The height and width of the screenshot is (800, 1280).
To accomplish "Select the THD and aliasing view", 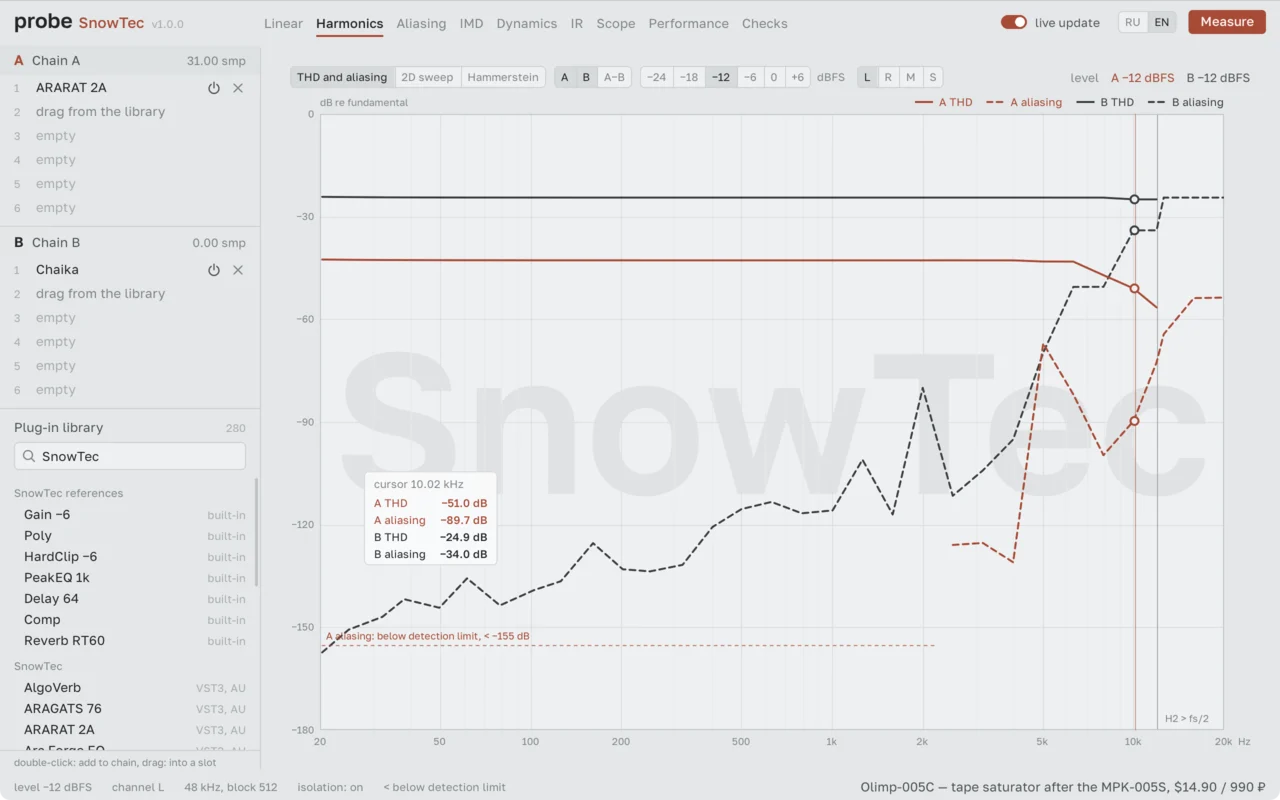I will [x=342, y=77].
